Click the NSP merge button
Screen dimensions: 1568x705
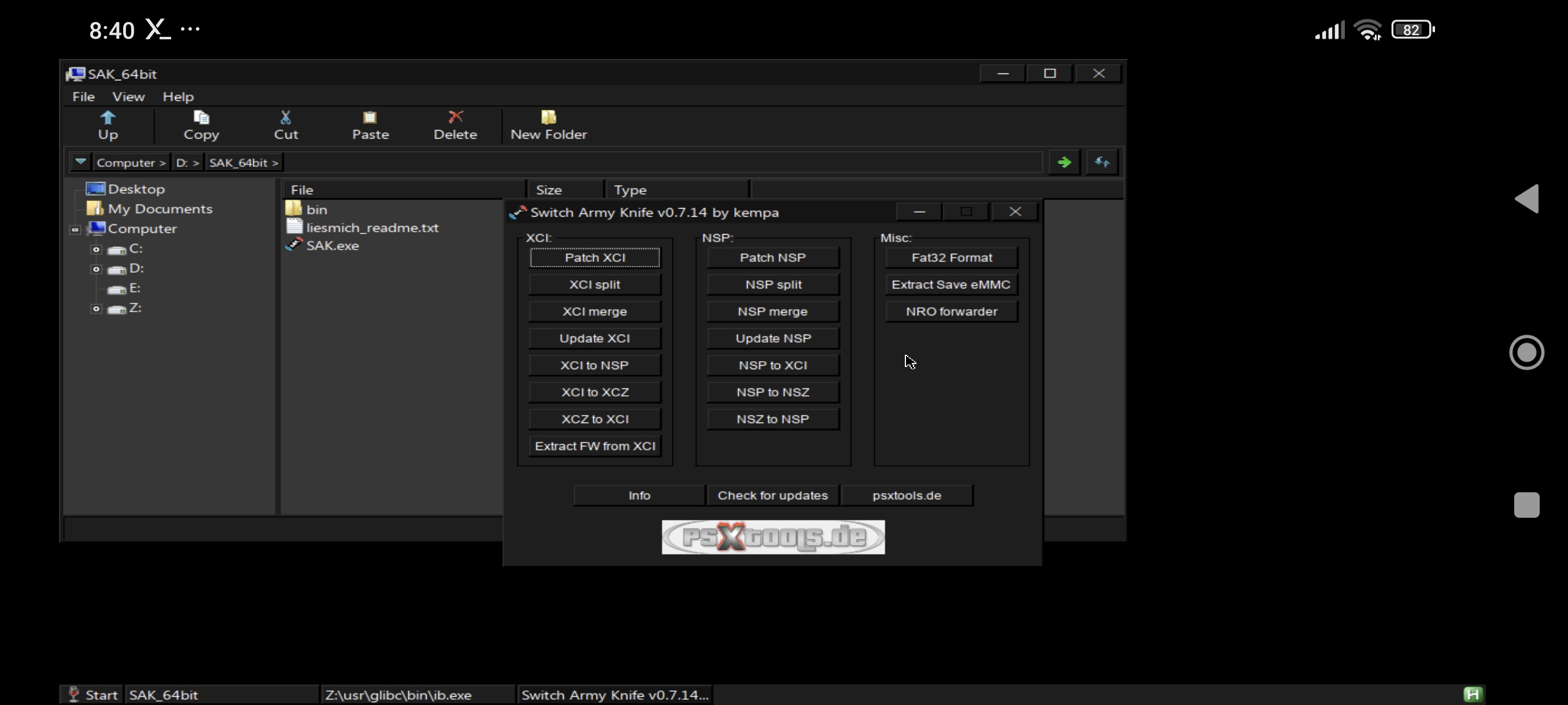[773, 311]
